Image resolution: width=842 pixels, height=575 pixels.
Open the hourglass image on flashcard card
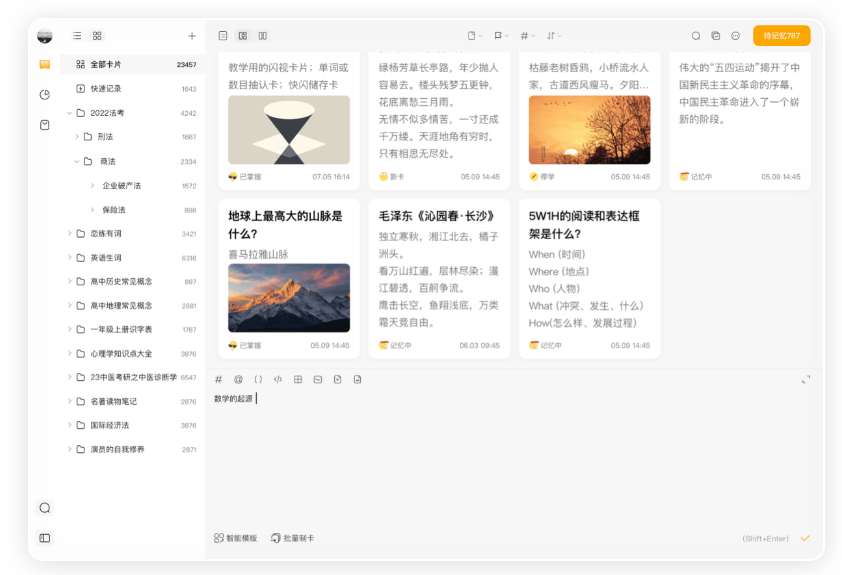(289, 130)
